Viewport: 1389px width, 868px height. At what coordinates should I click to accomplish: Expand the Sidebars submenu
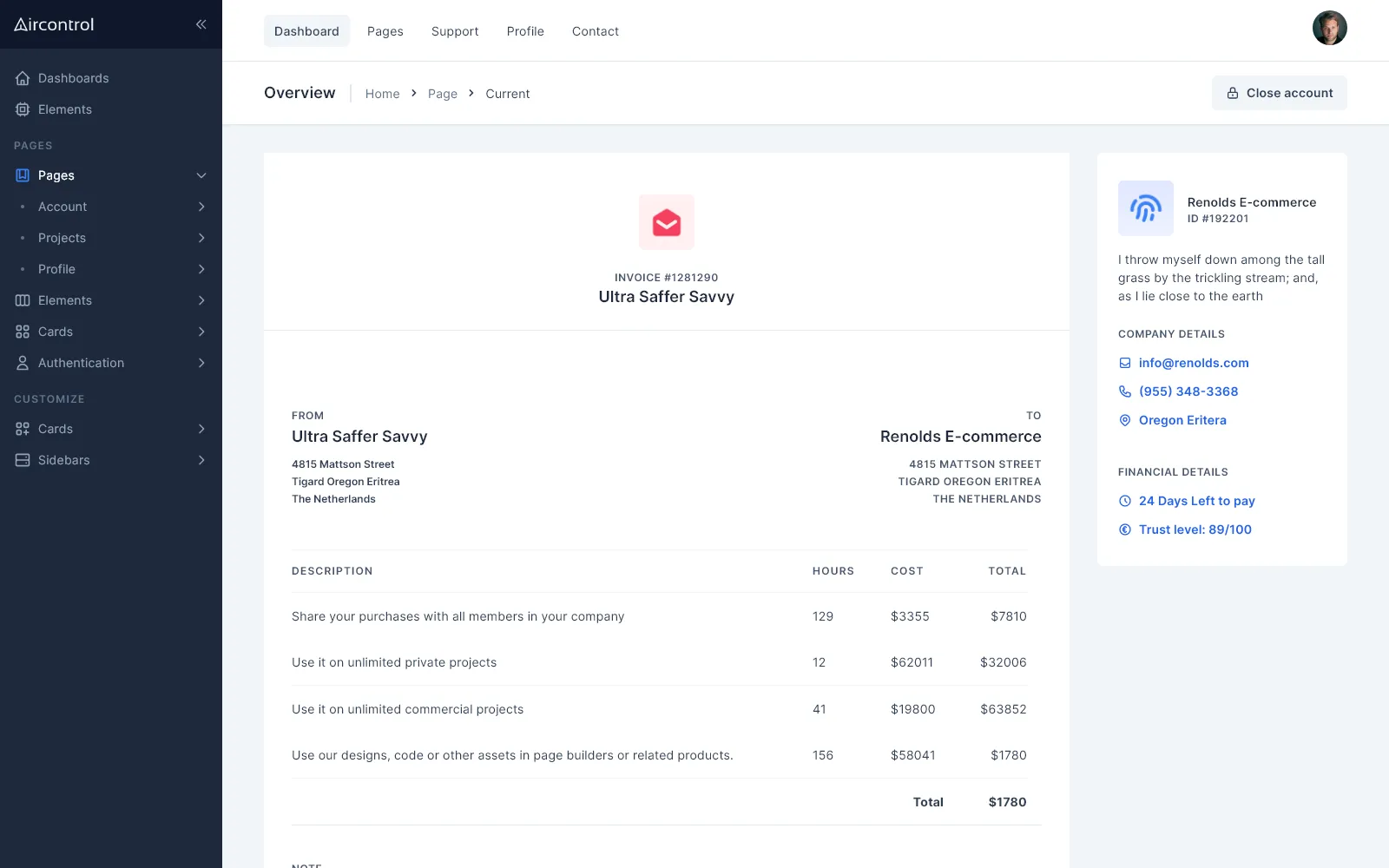(x=201, y=460)
